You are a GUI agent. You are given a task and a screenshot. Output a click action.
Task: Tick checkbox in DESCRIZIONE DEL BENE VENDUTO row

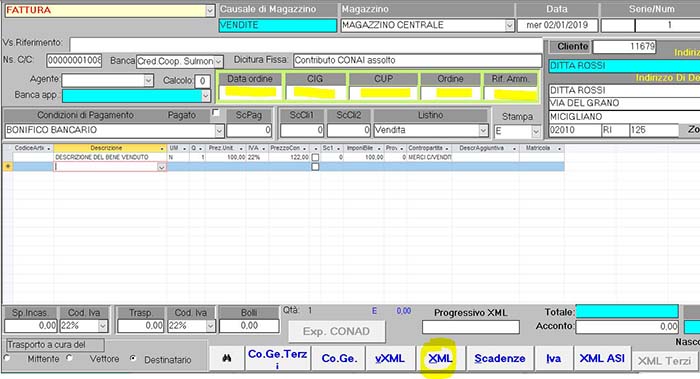pyautogui.click(x=315, y=157)
